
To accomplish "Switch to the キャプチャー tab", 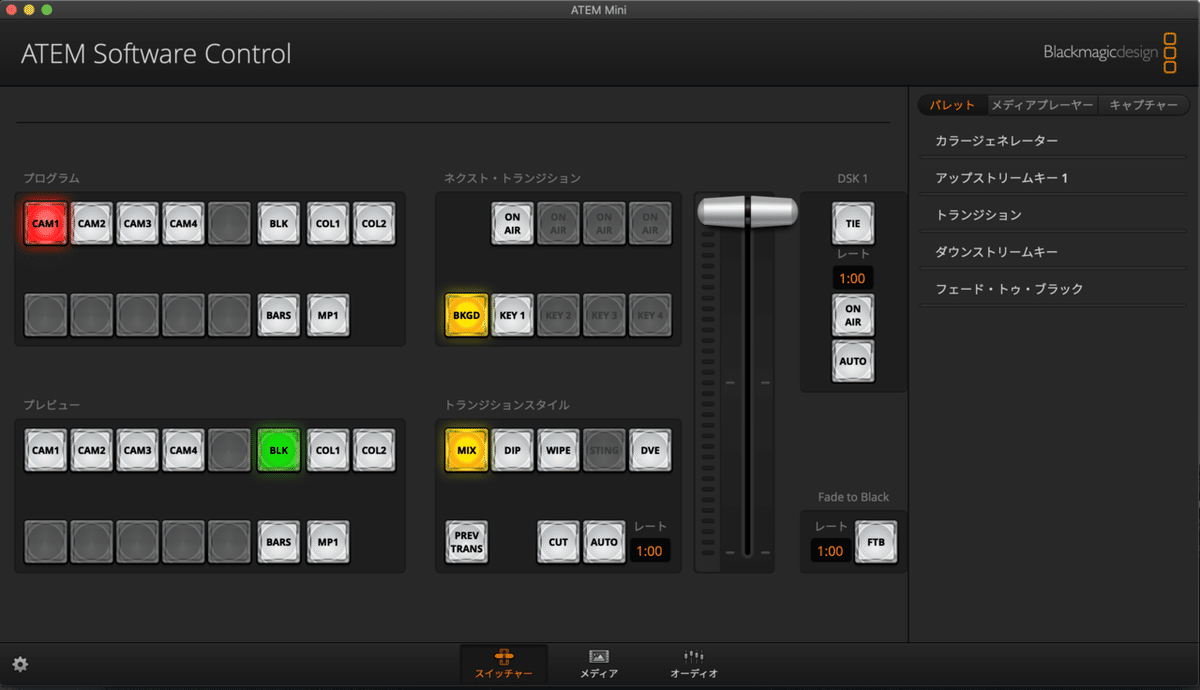I will pyautogui.click(x=1144, y=105).
